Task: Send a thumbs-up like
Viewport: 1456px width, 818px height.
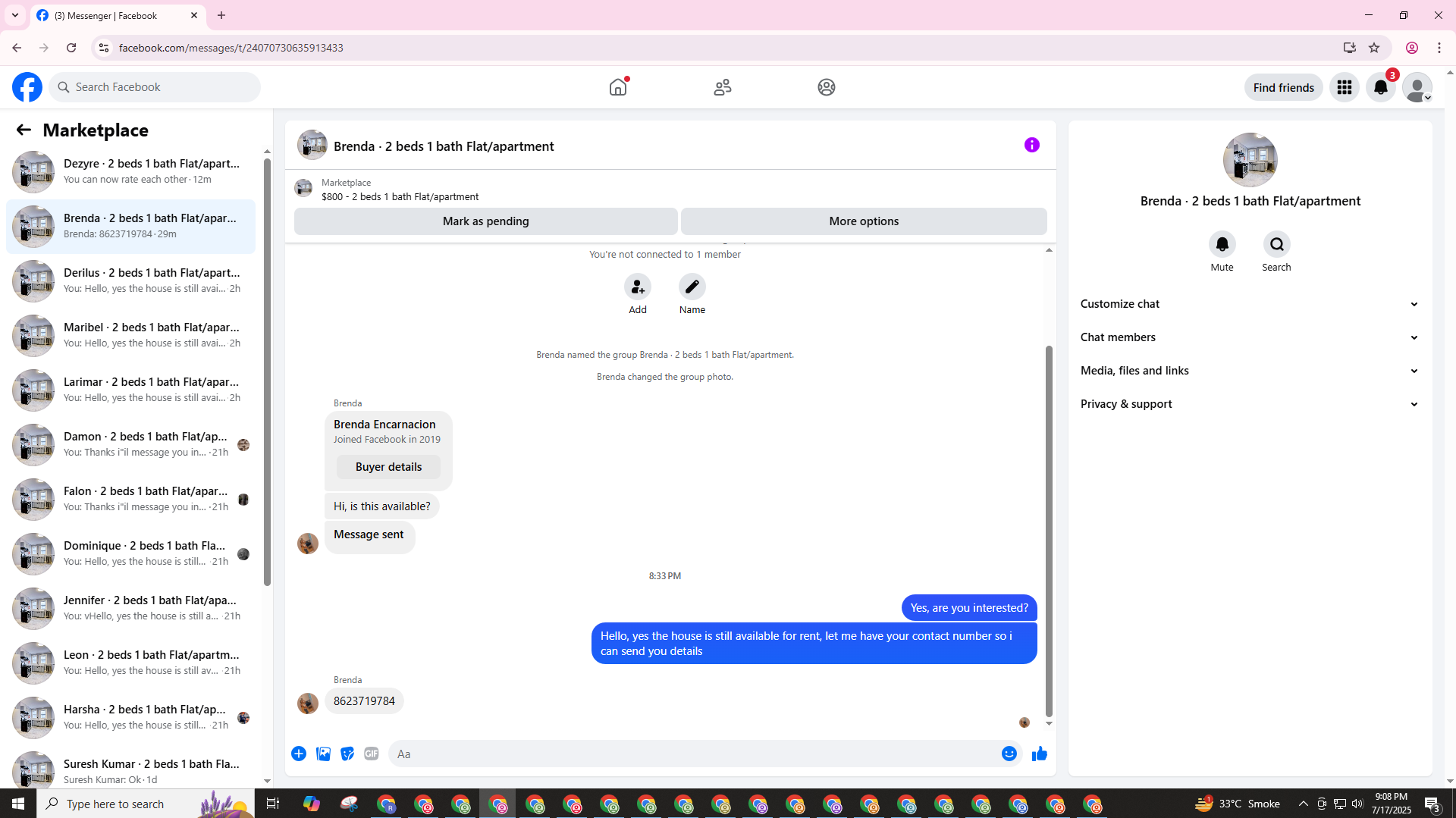Action: [1040, 754]
